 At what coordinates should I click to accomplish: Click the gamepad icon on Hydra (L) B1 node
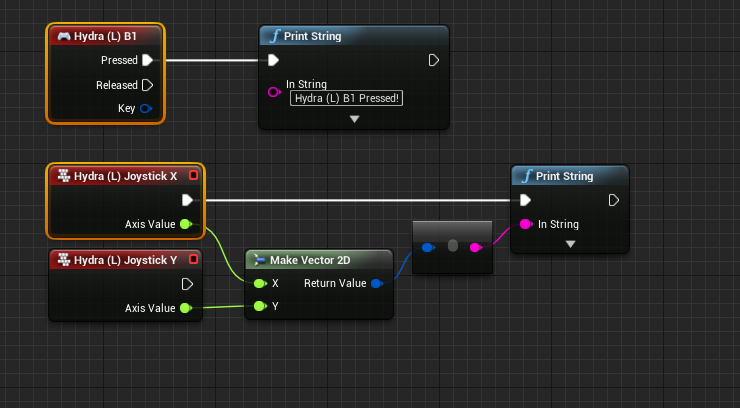(x=64, y=36)
